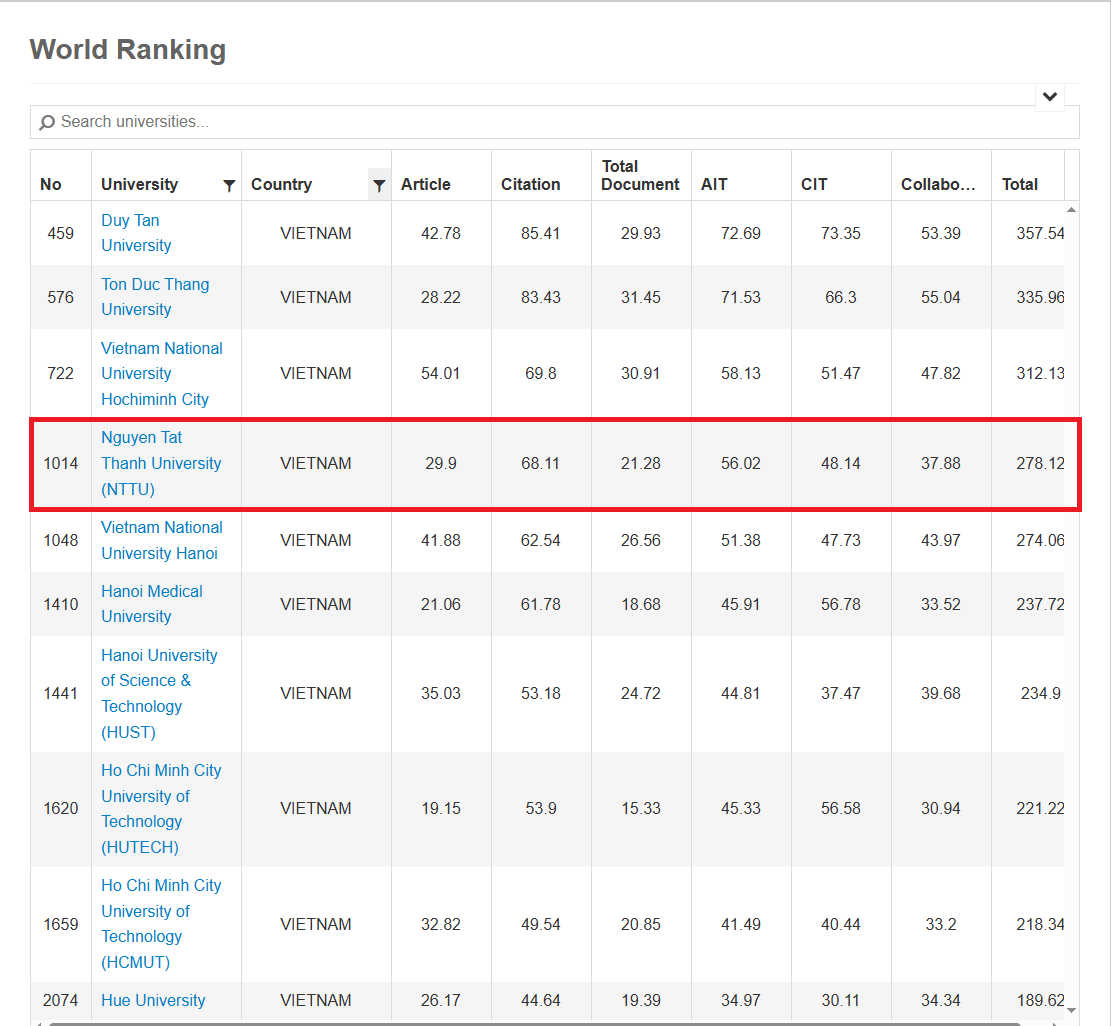The height and width of the screenshot is (1026, 1111).
Task: Select rank number 1048 cell
Action: click(61, 540)
